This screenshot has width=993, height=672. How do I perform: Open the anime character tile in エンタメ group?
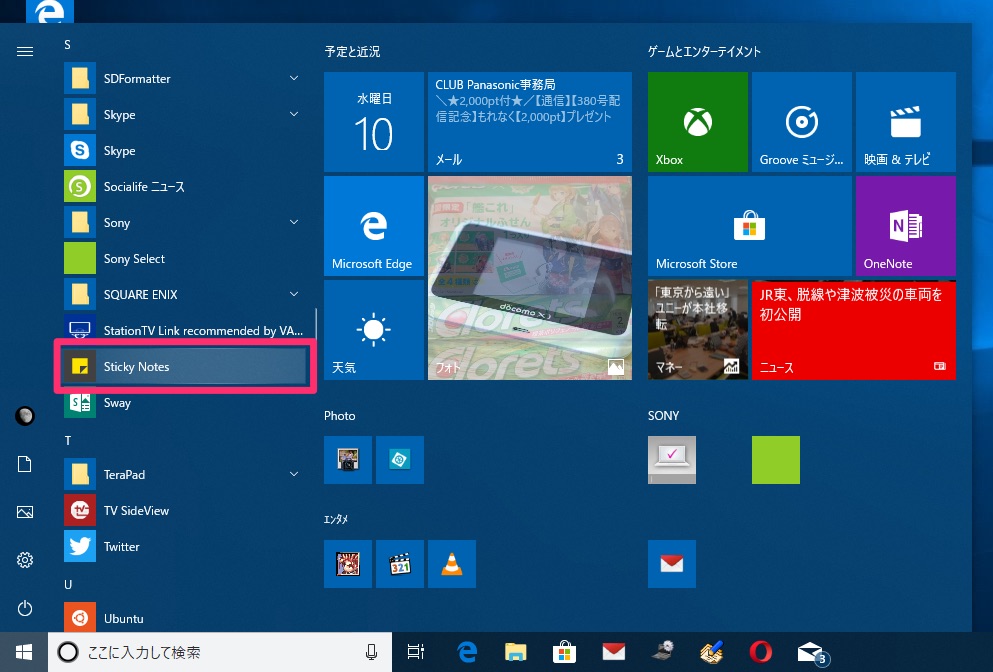[348, 564]
